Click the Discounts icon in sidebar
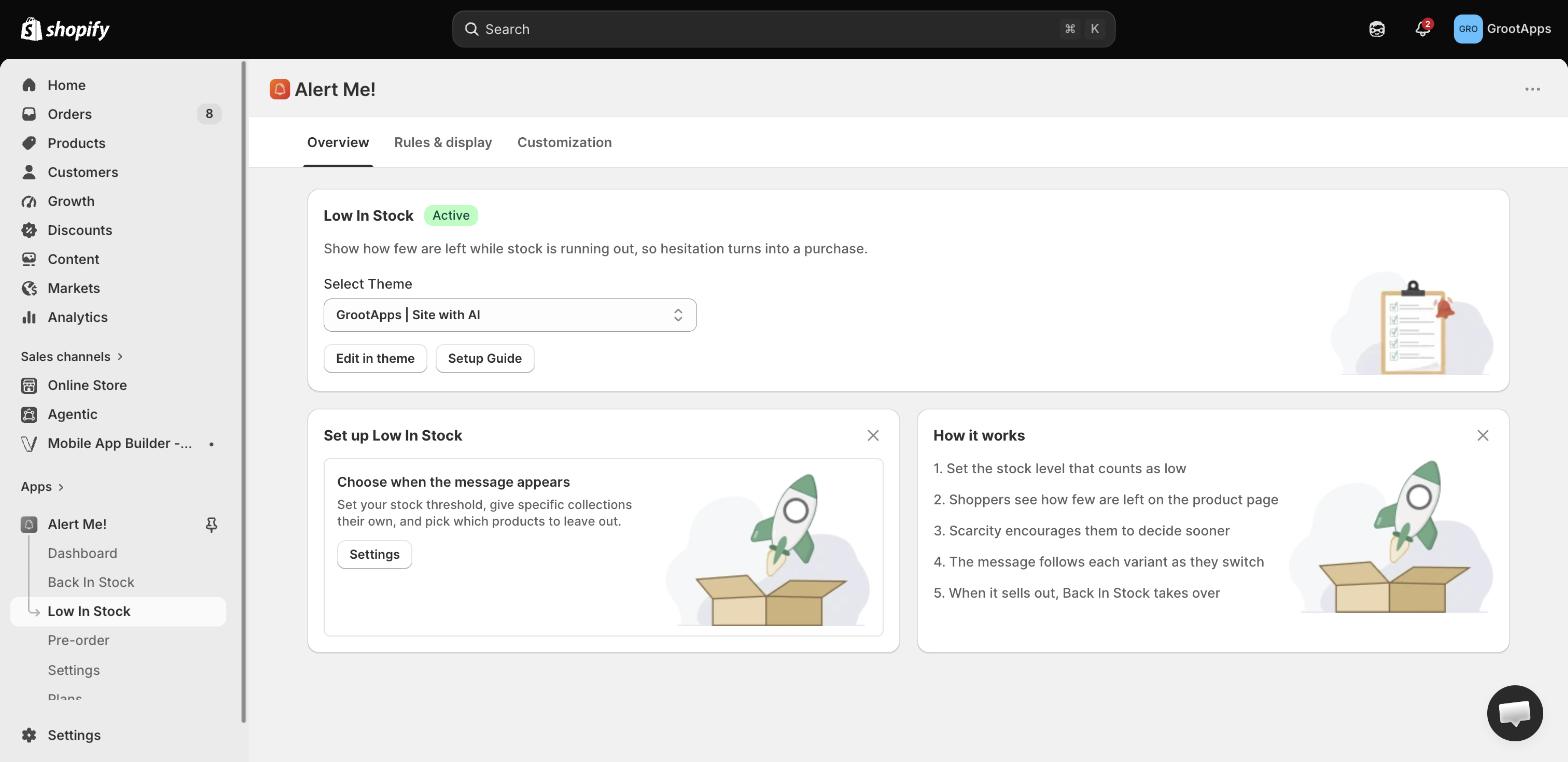 29,230
